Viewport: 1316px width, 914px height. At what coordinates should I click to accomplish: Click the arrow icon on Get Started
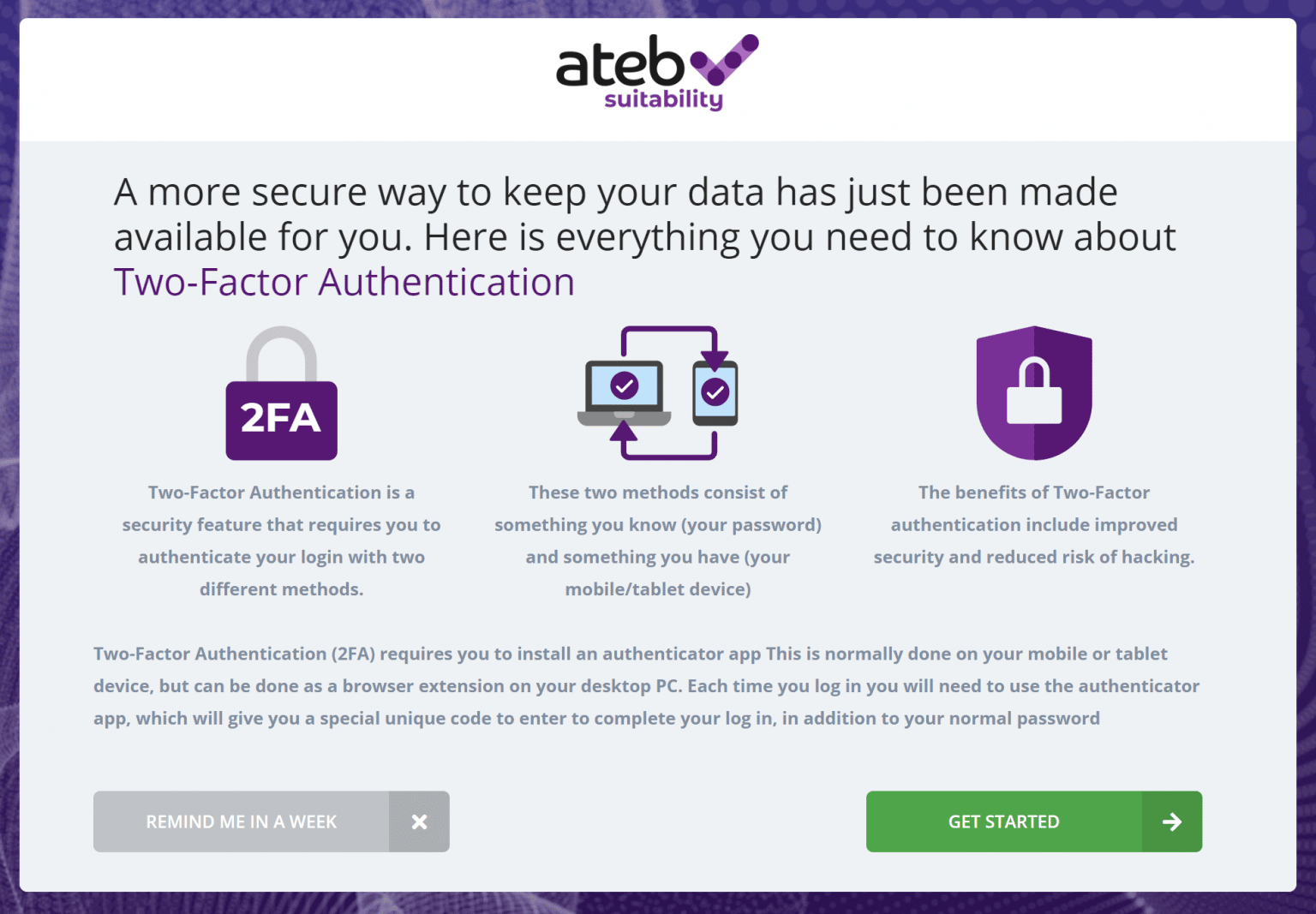pyautogui.click(x=1171, y=821)
